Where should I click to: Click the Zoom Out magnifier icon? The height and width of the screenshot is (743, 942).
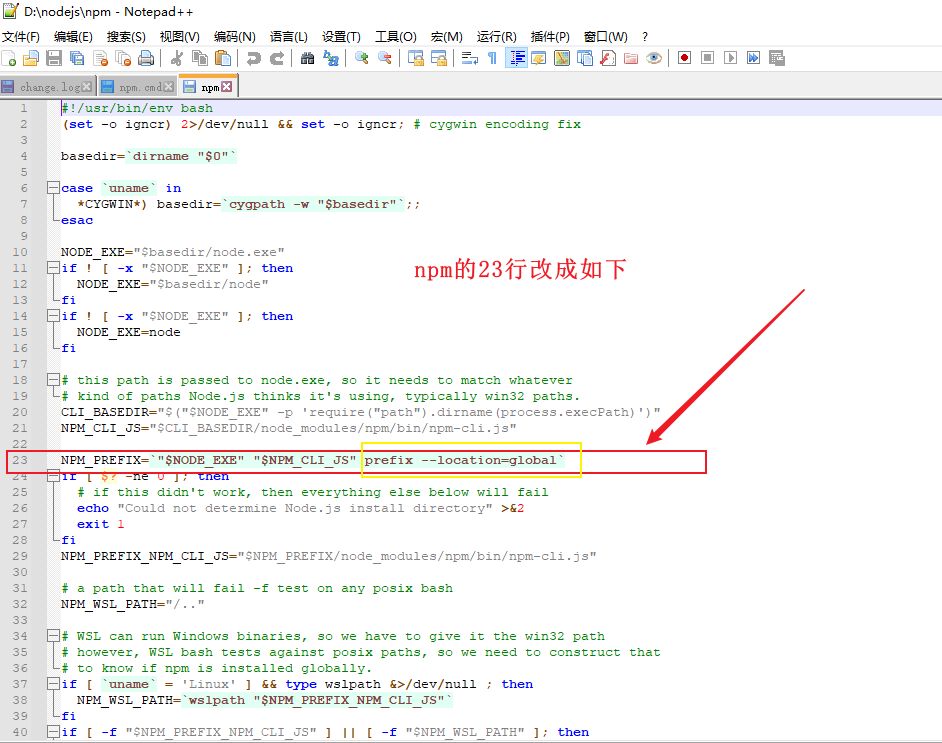pos(384,58)
